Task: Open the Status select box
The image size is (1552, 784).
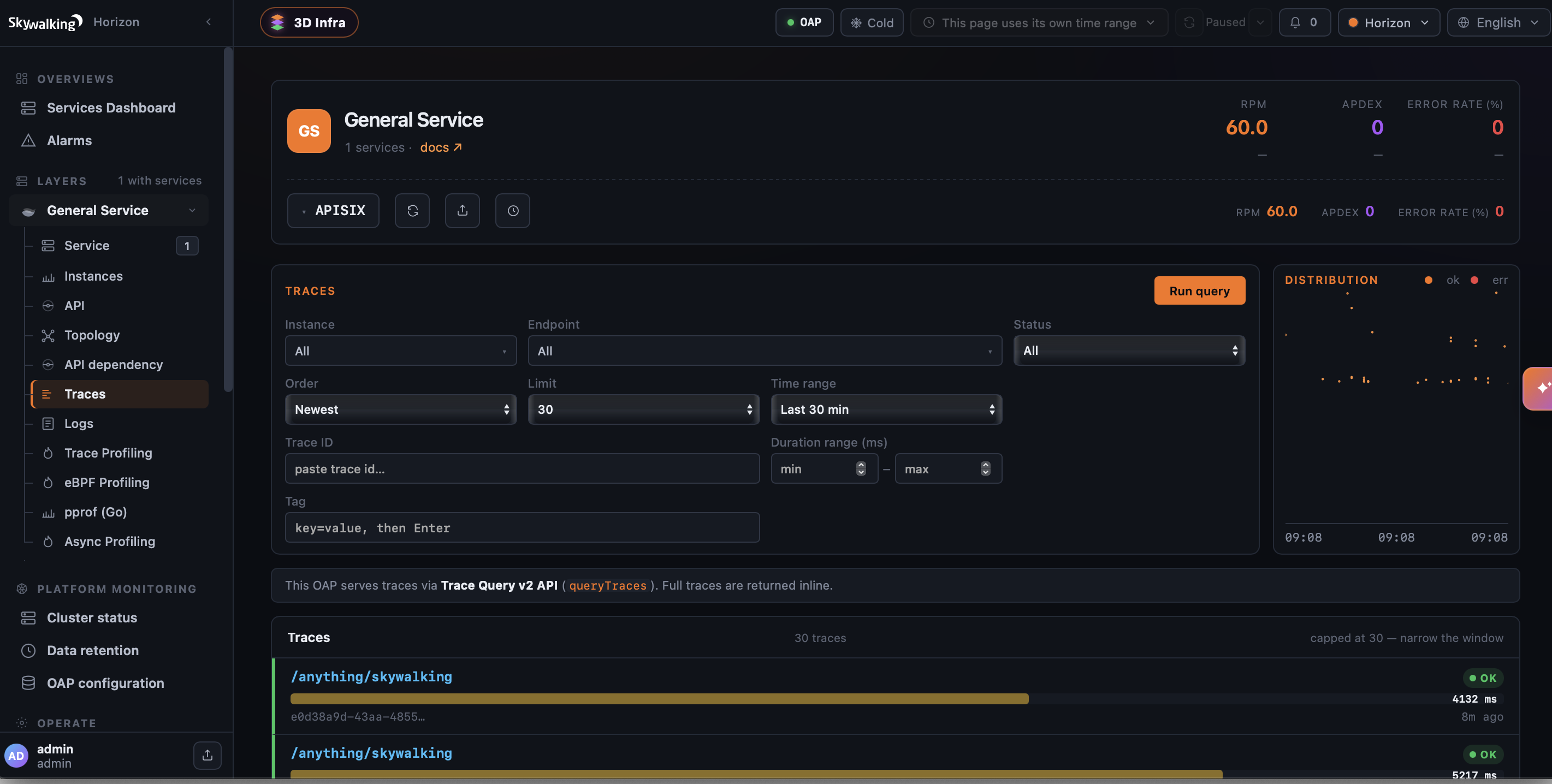Action: [x=1129, y=351]
